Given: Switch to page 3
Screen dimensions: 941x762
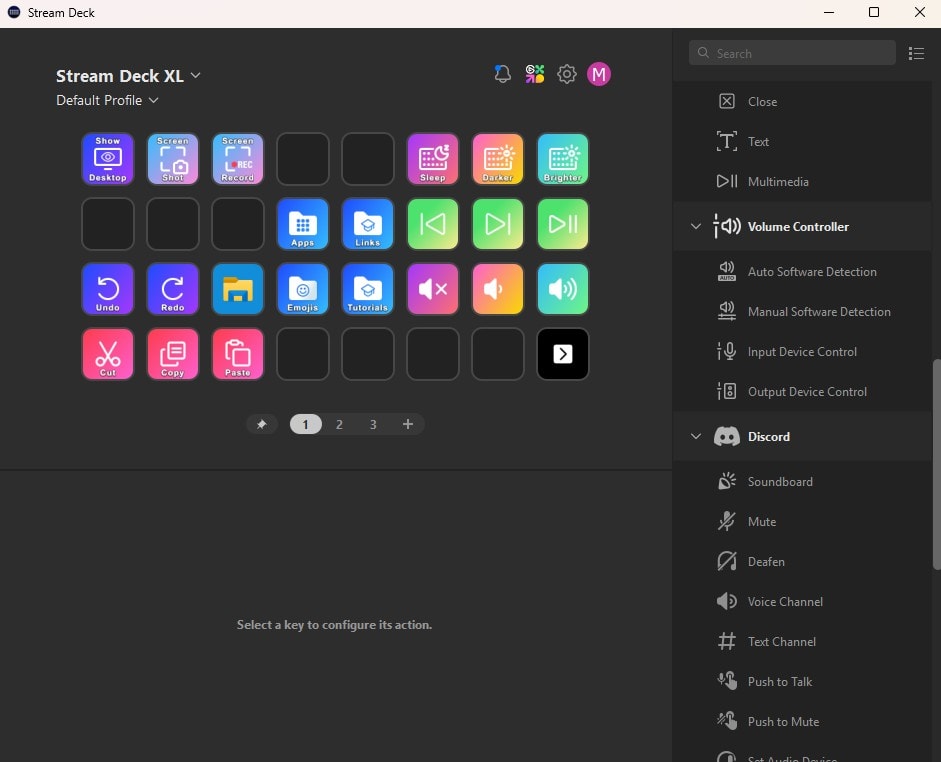Looking at the screenshot, I should (373, 425).
